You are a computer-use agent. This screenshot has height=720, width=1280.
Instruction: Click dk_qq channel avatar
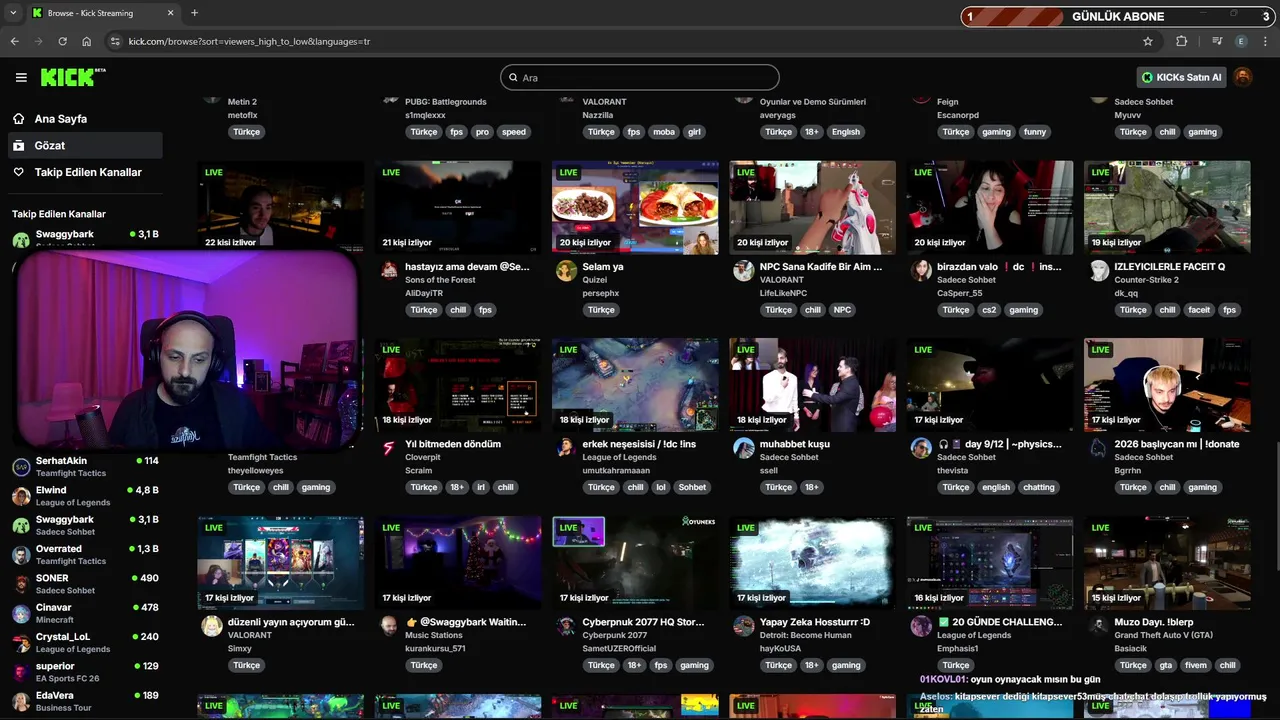coord(1098,270)
